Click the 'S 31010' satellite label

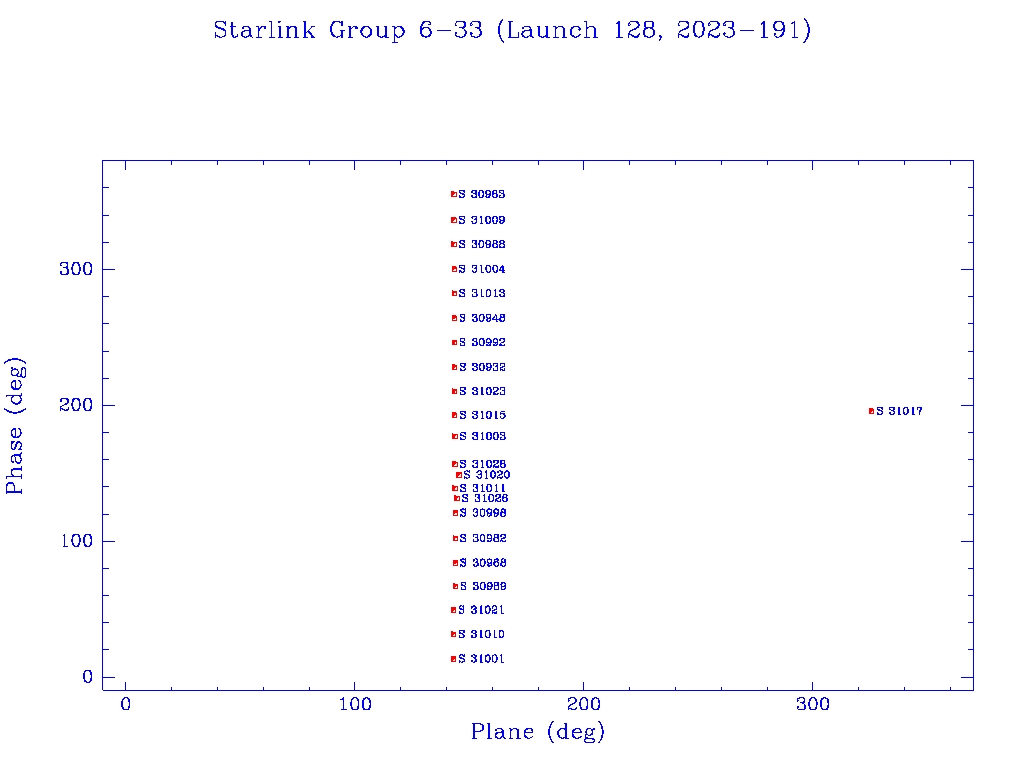tap(481, 635)
